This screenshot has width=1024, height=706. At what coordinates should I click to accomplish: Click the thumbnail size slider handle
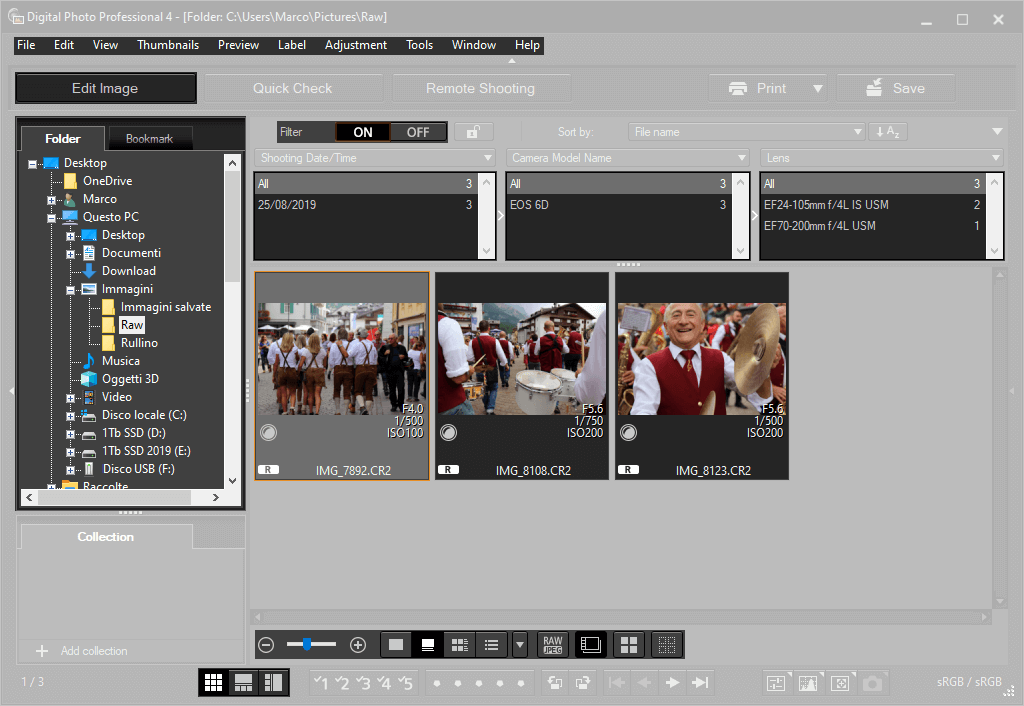[307, 645]
